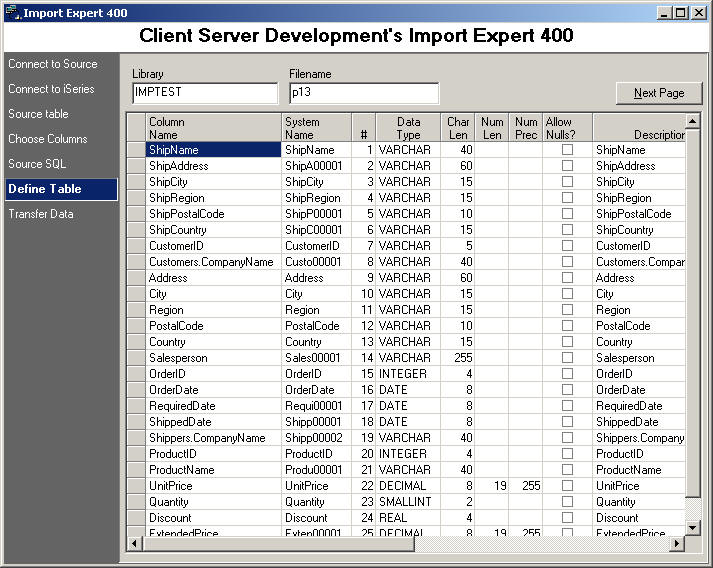713x568 pixels.
Task: Click the vertical scrollbar down arrow
Action: pos(692,528)
